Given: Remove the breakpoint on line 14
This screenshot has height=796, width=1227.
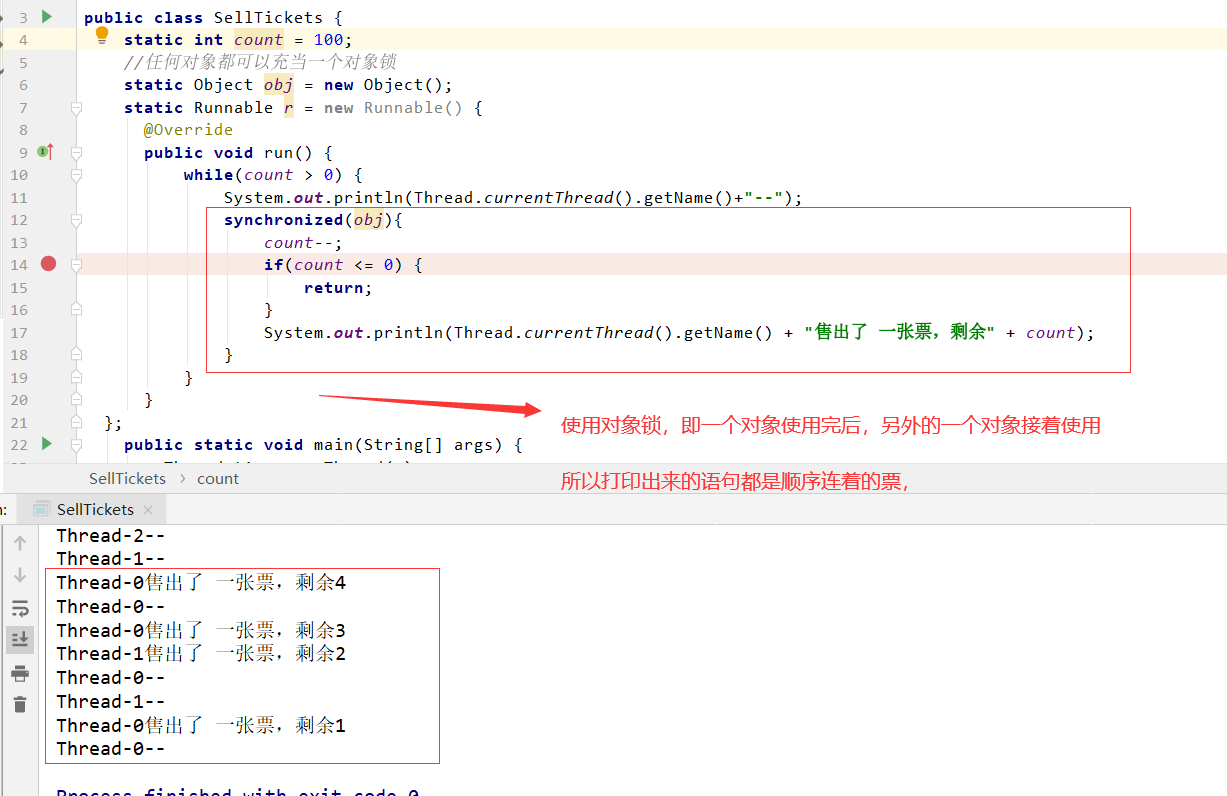Looking at the screenshot, I should [x=47, y=264].
